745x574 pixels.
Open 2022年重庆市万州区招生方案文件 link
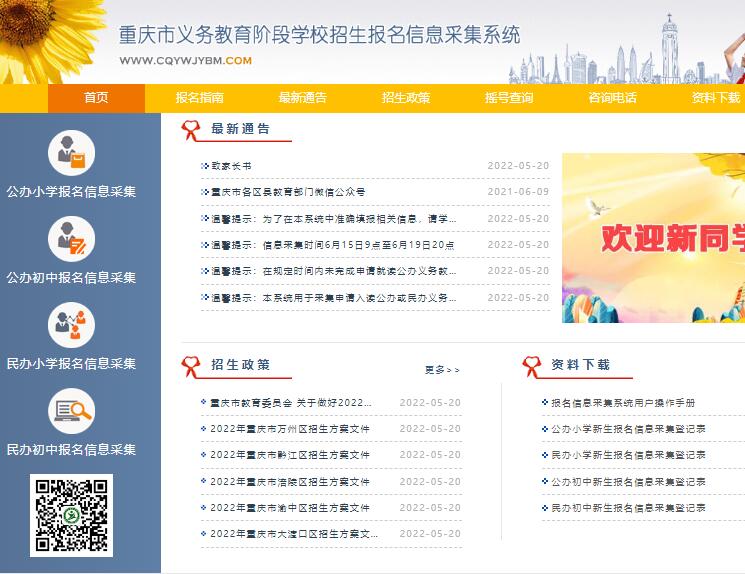click(290, 429)
